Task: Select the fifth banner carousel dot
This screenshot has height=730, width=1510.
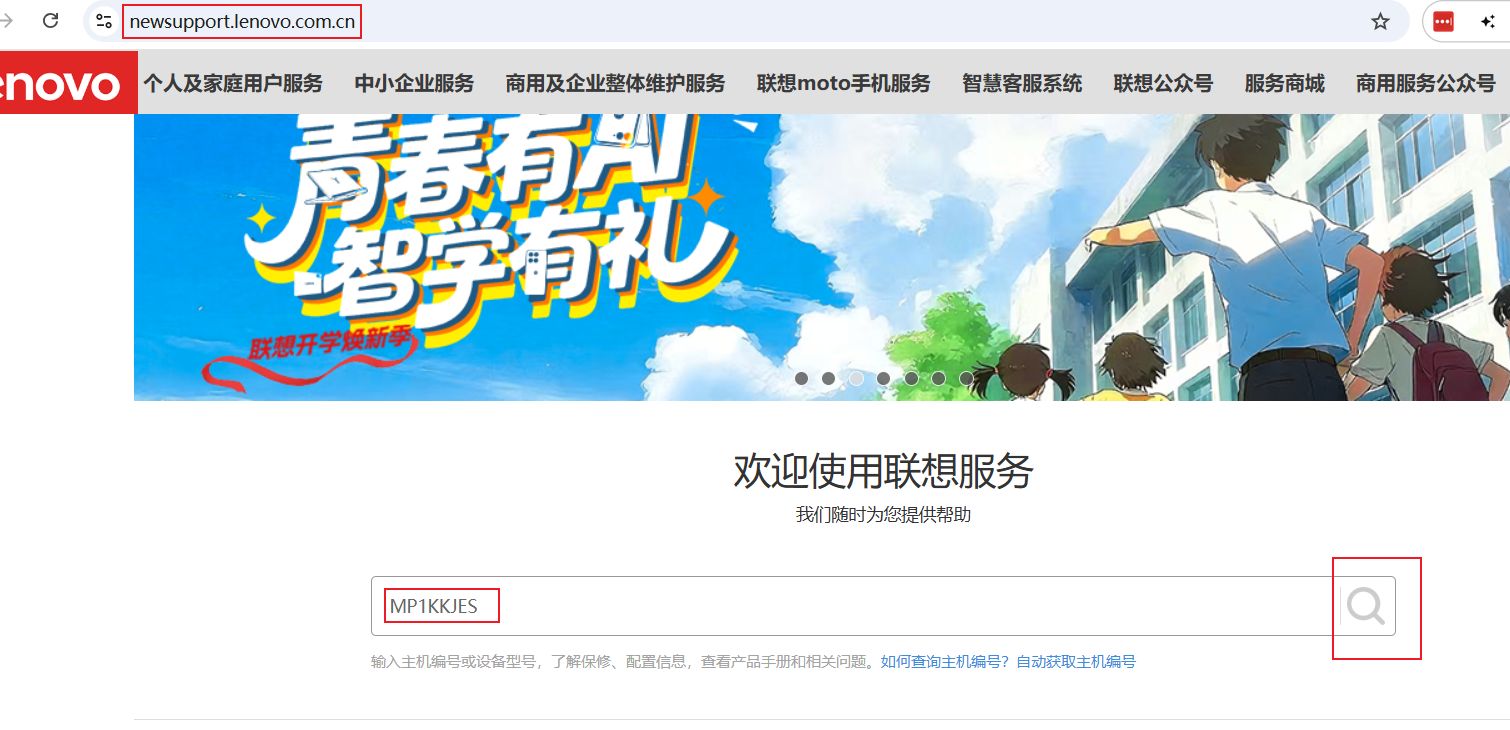Action: click(911, 378)
